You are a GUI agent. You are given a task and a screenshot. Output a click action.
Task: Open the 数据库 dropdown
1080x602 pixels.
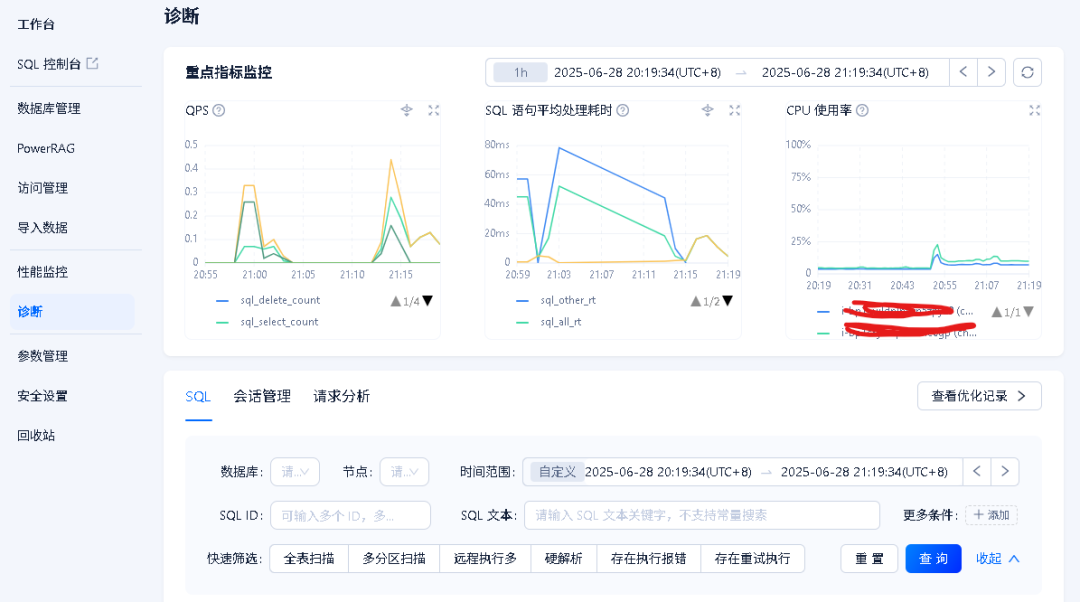pyautogui.click(x=295, y=472)
